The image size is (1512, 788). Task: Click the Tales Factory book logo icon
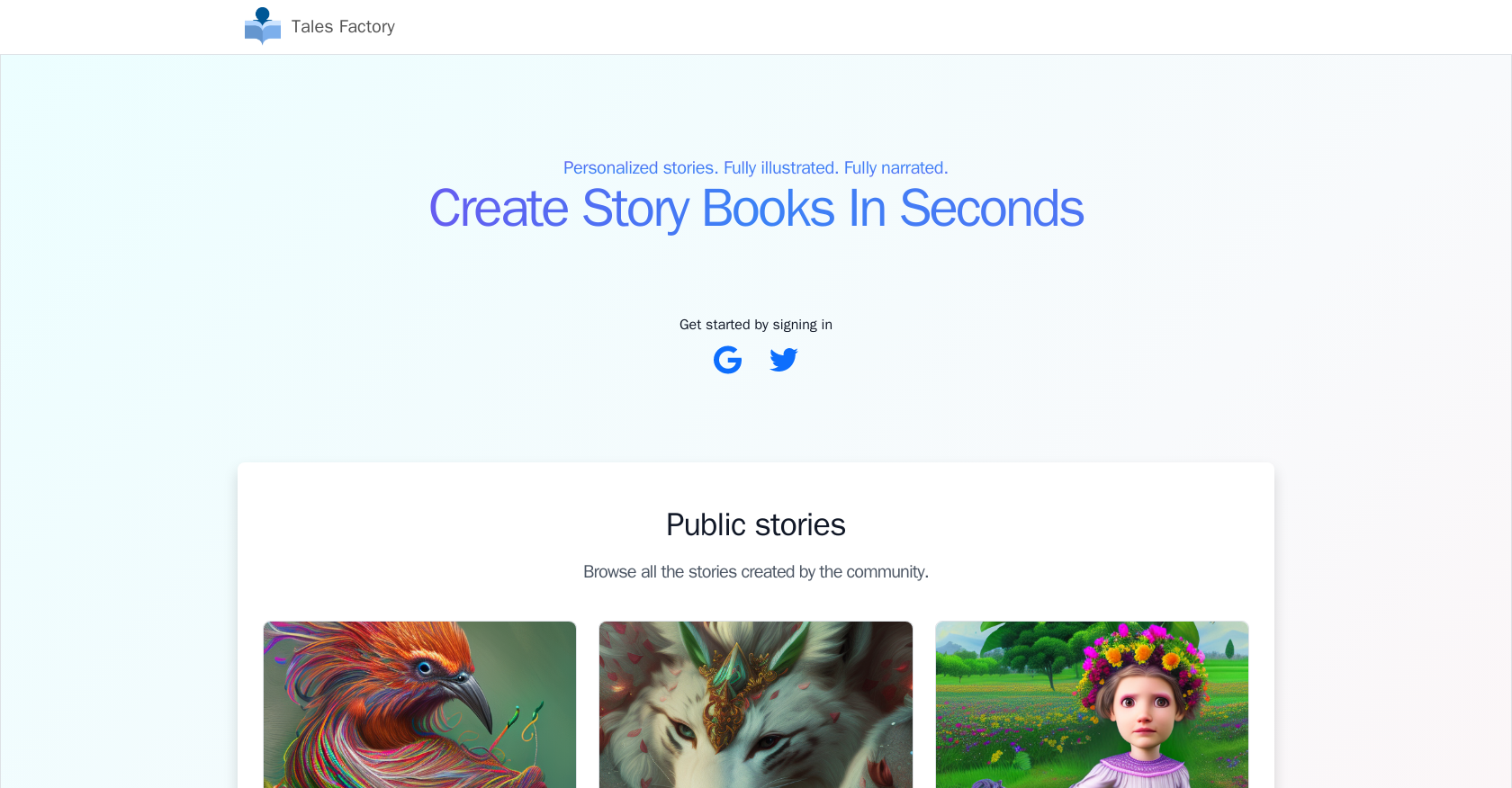coord(262,26)
